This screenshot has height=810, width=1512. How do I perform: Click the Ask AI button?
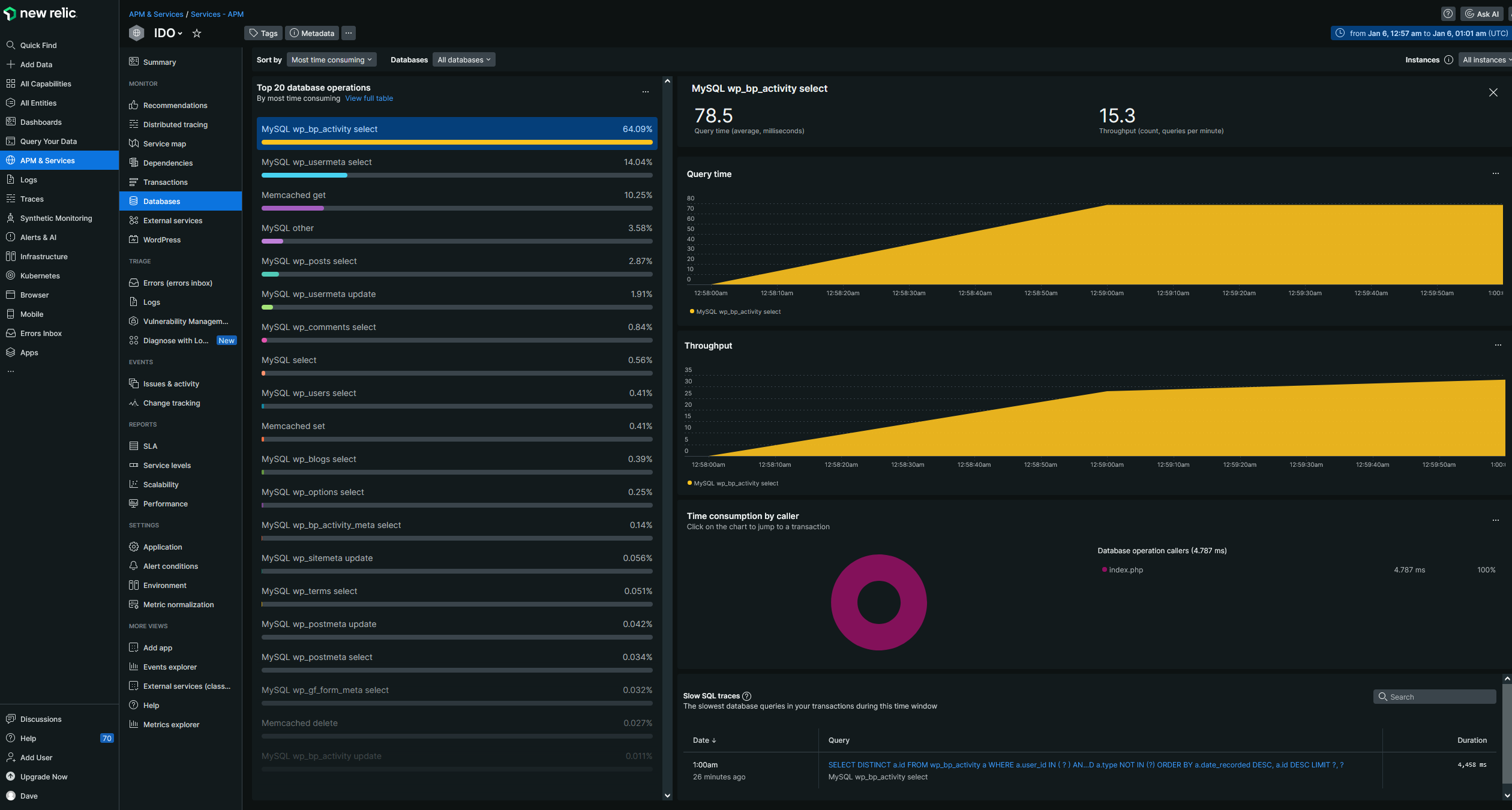click(x=1481, y=14)
